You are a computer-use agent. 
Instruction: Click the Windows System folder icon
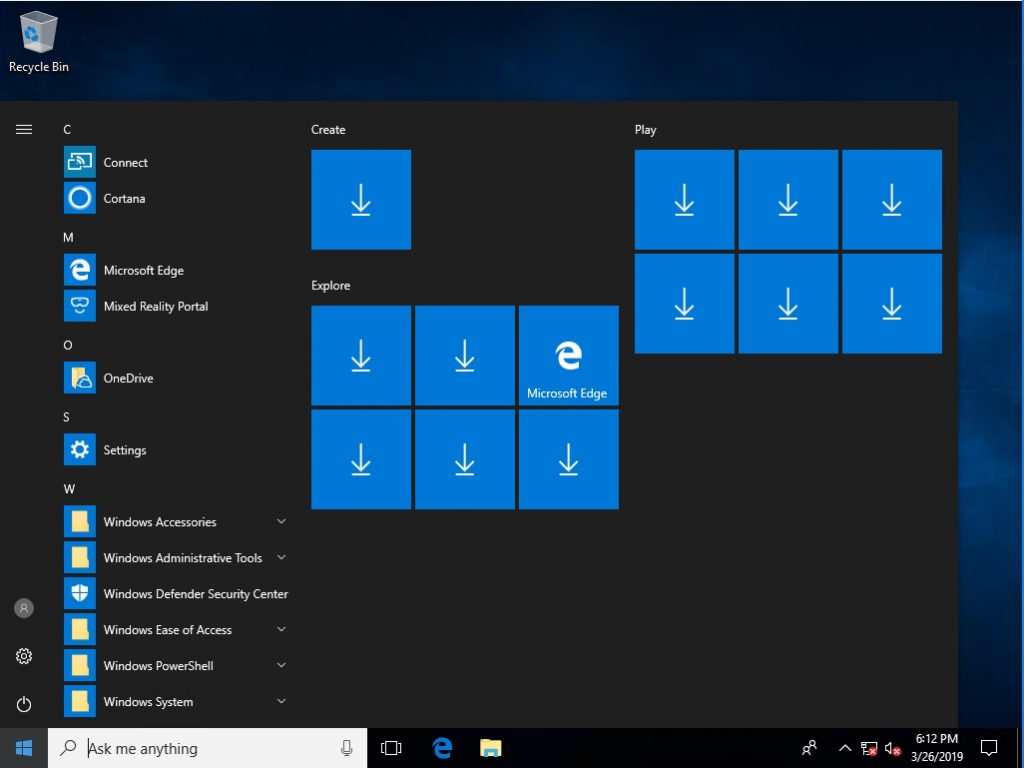pos(80,701)
